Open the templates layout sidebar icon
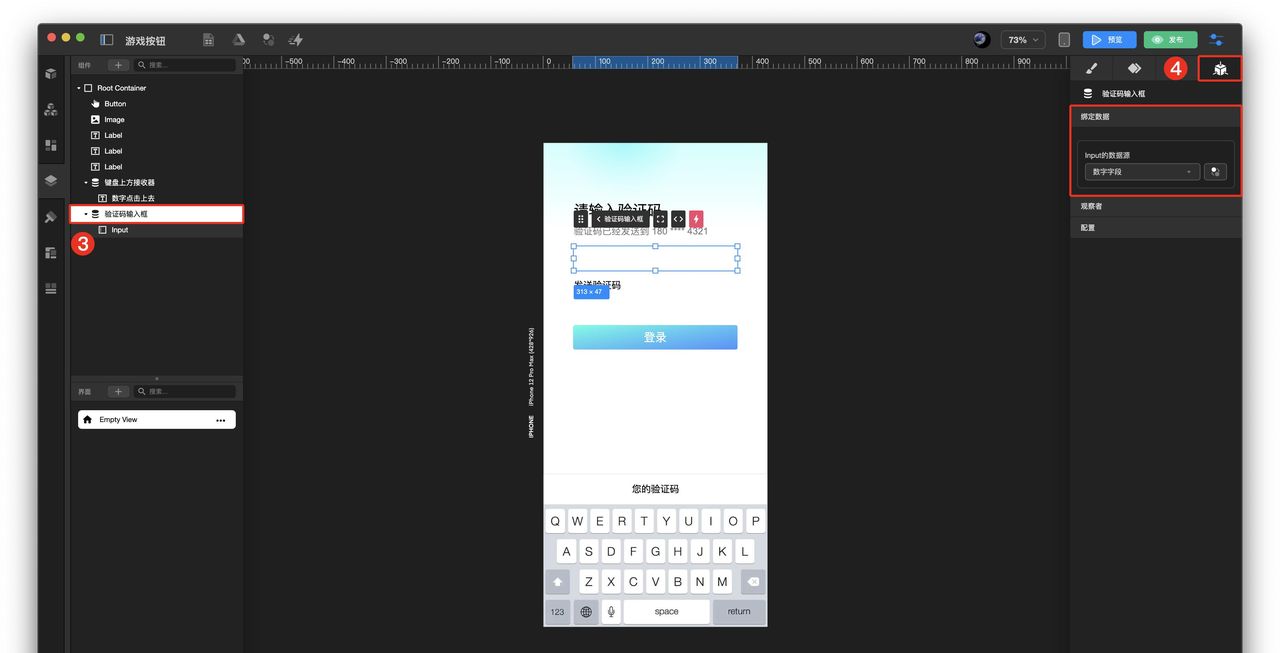The image size is (1280, 653). 50,253
